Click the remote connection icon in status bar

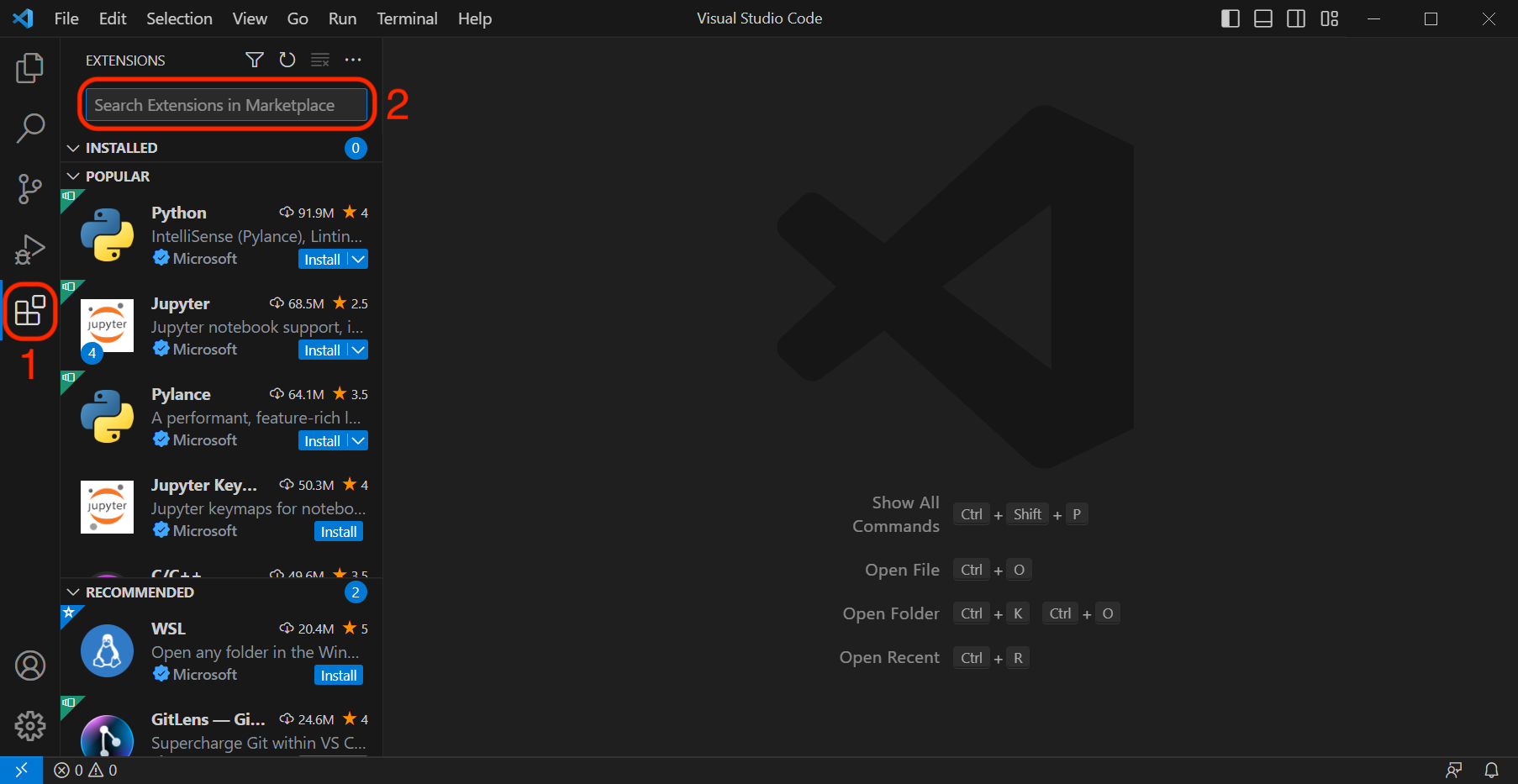pyautogui.click(x=21, y=770)
